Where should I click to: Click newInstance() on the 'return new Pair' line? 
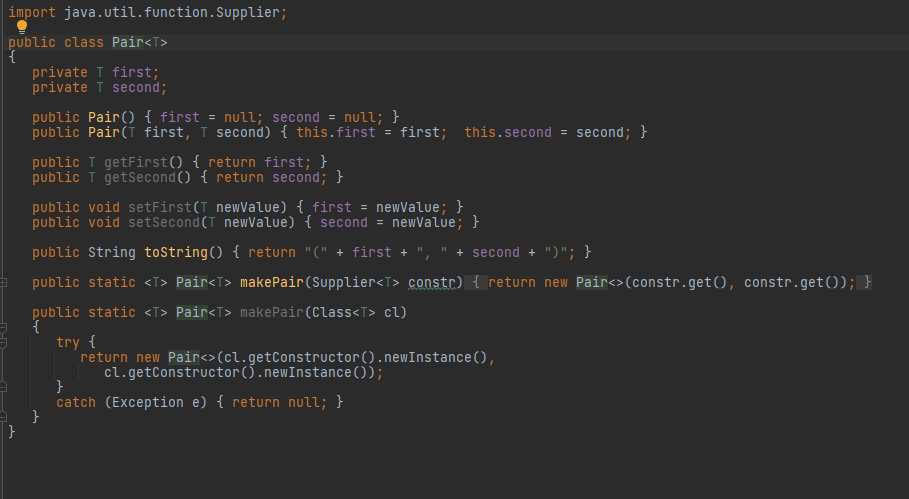[436, 358]
